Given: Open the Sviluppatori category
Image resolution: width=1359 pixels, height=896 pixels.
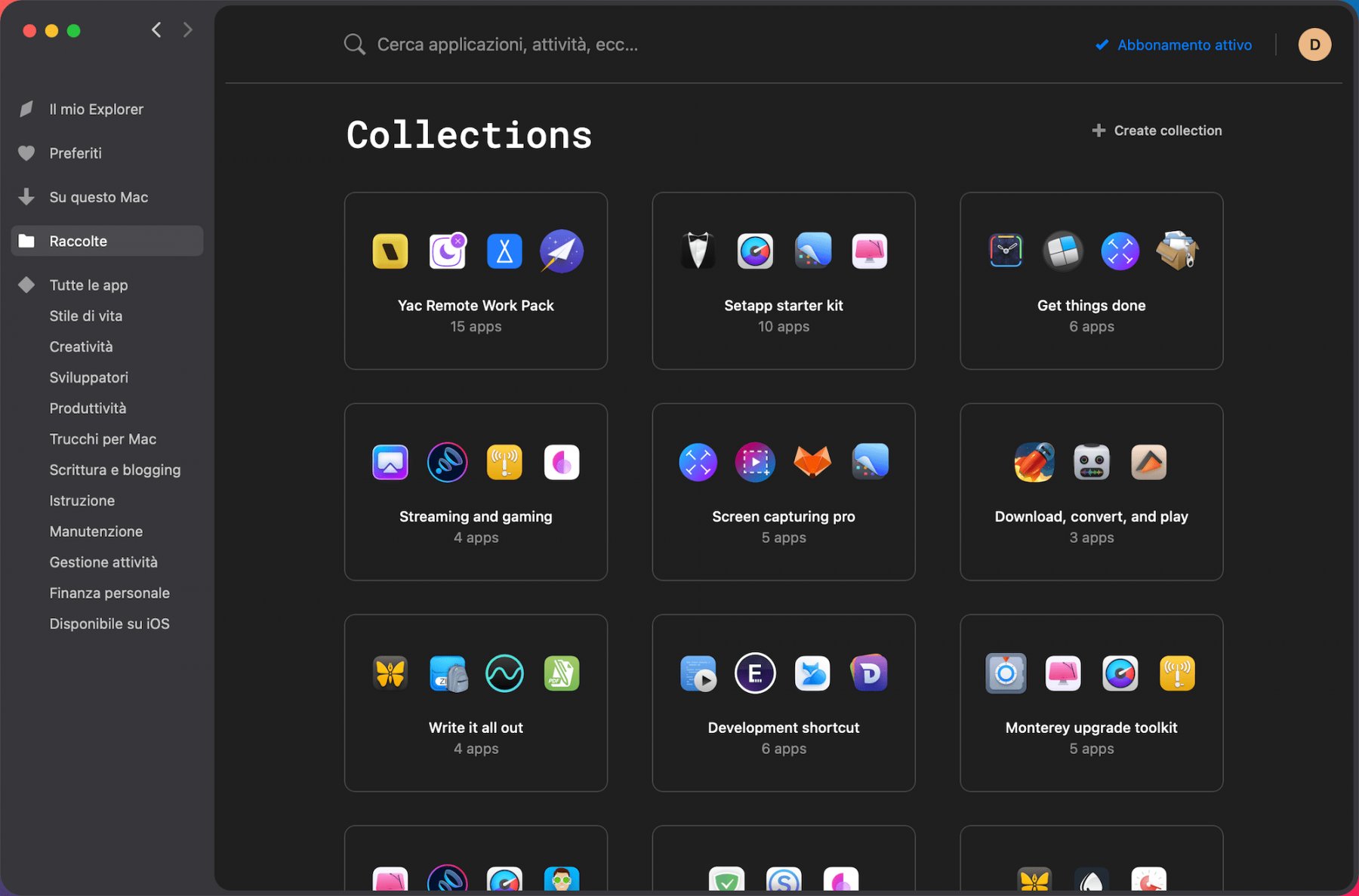Looking at the screenshot, I should (88, 377).
